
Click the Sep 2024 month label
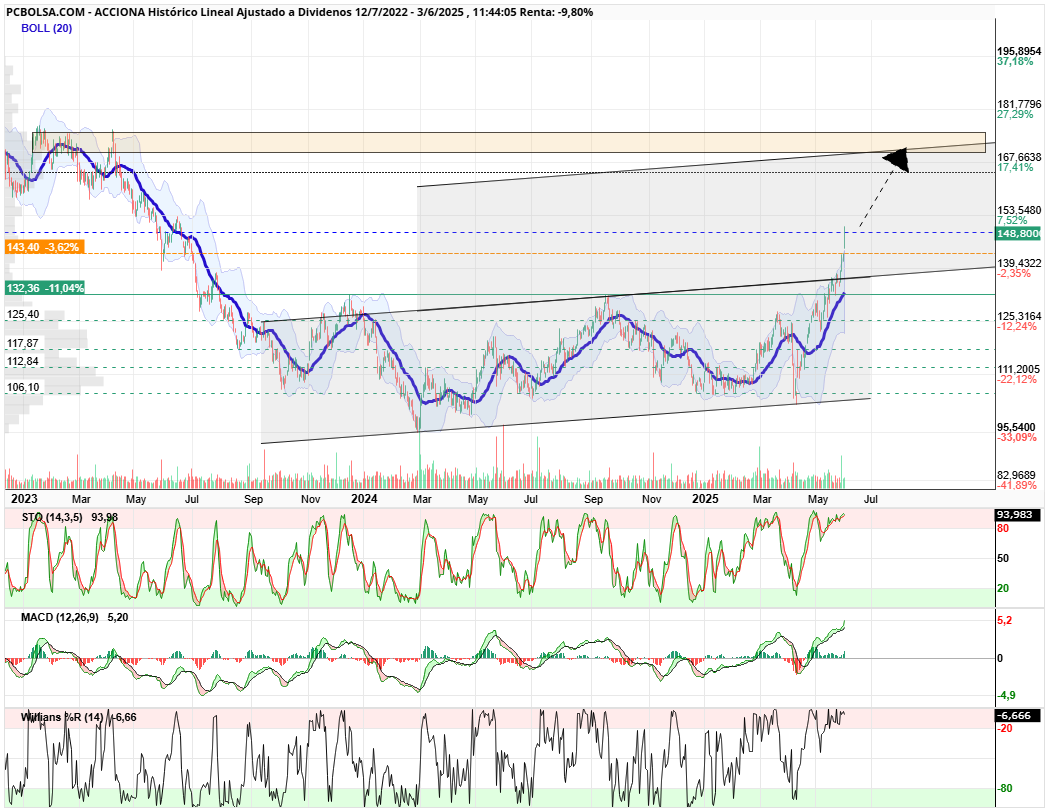pyautogui.click(x=593, y=500)
